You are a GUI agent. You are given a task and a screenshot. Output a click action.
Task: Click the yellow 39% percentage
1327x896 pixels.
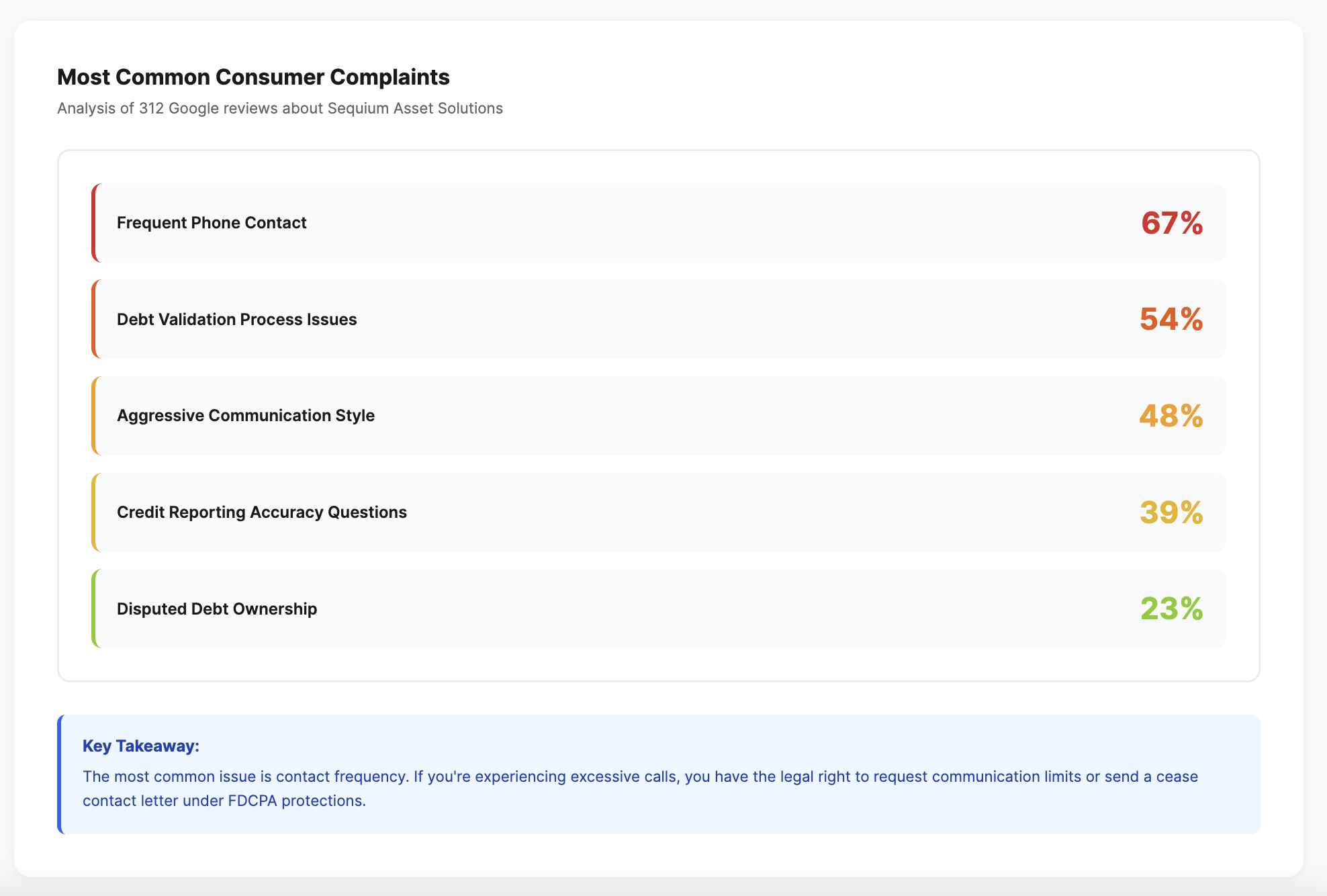(x=1171, y=512)
